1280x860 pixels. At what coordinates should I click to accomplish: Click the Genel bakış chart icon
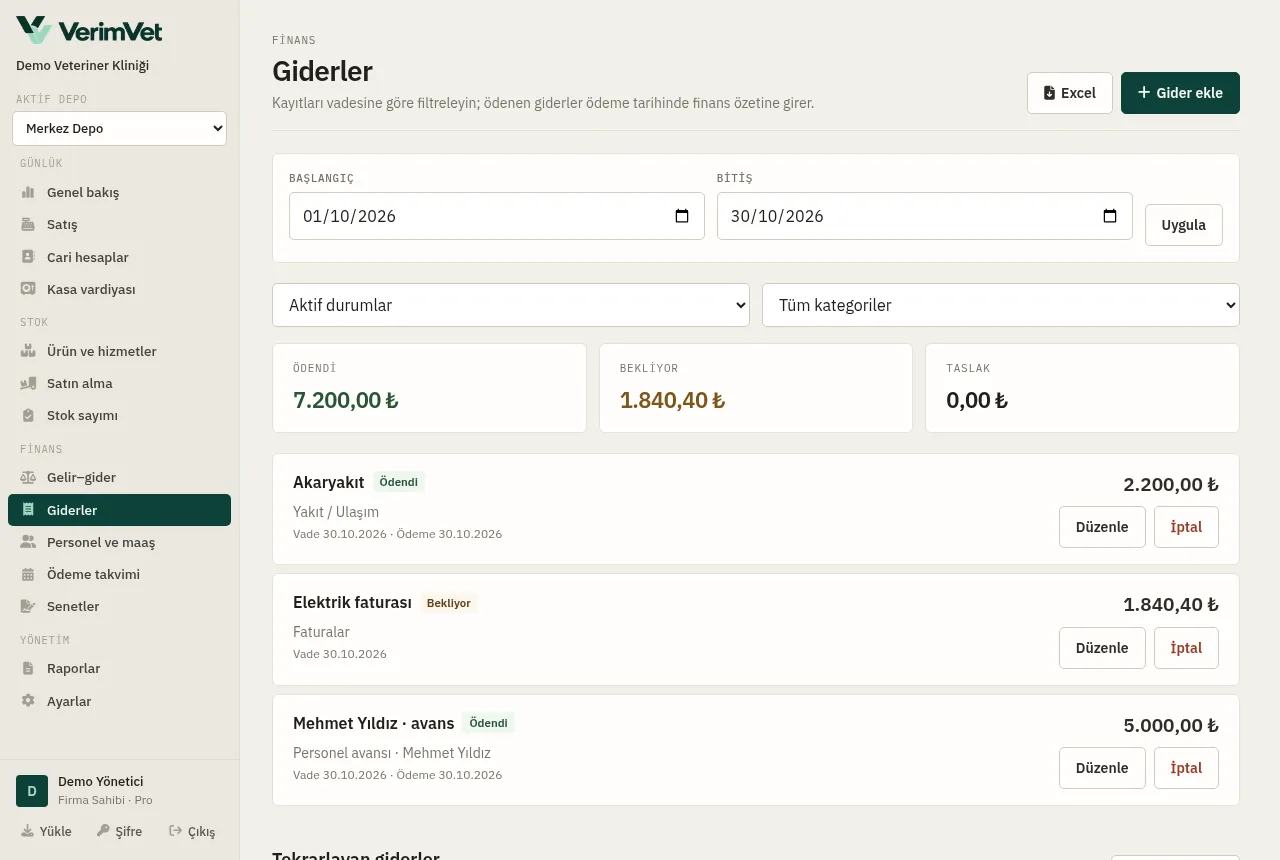click(x=28, y=192)
